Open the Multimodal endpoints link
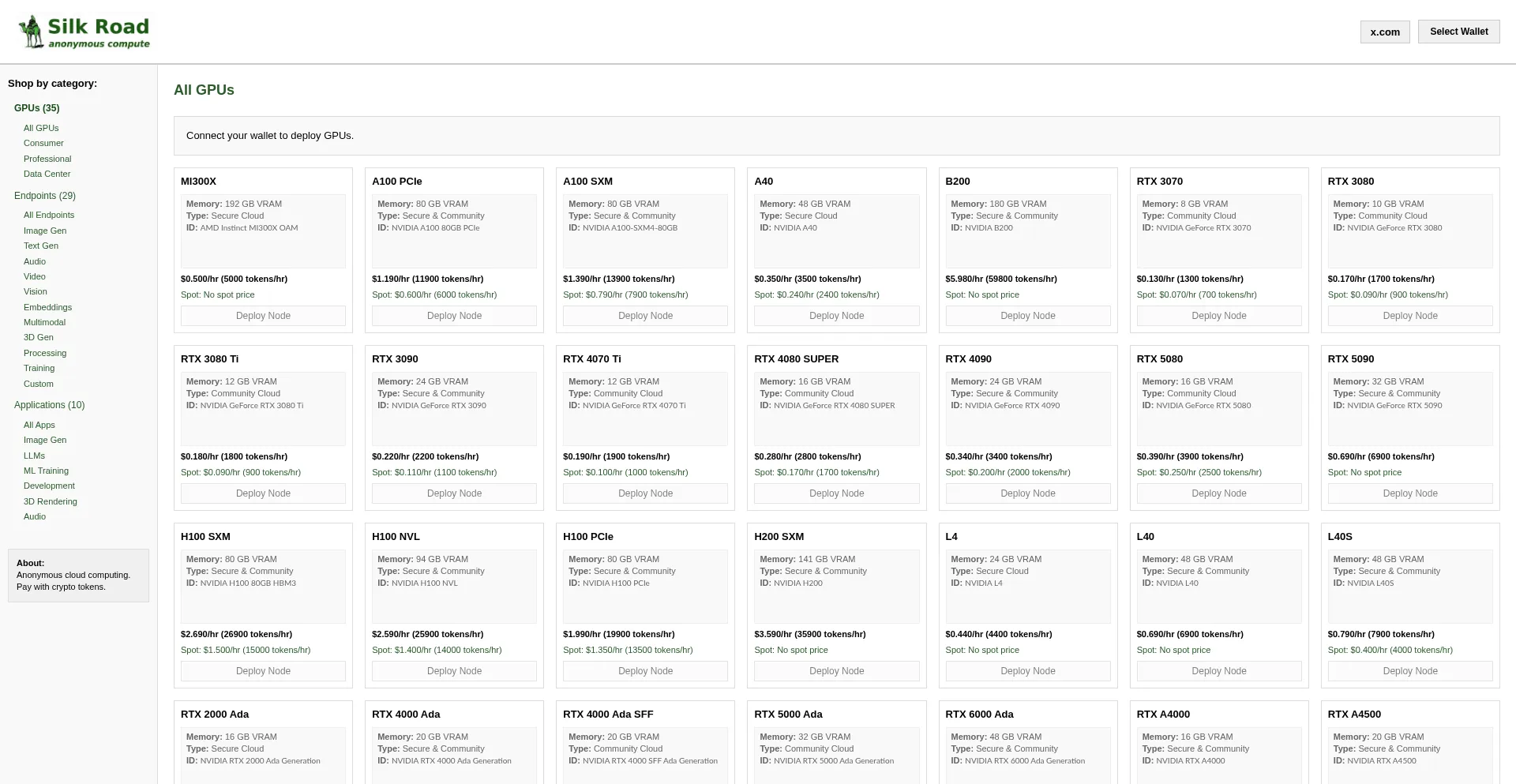The width and height of the screenshot is (1516, 784). pos(44,322)
